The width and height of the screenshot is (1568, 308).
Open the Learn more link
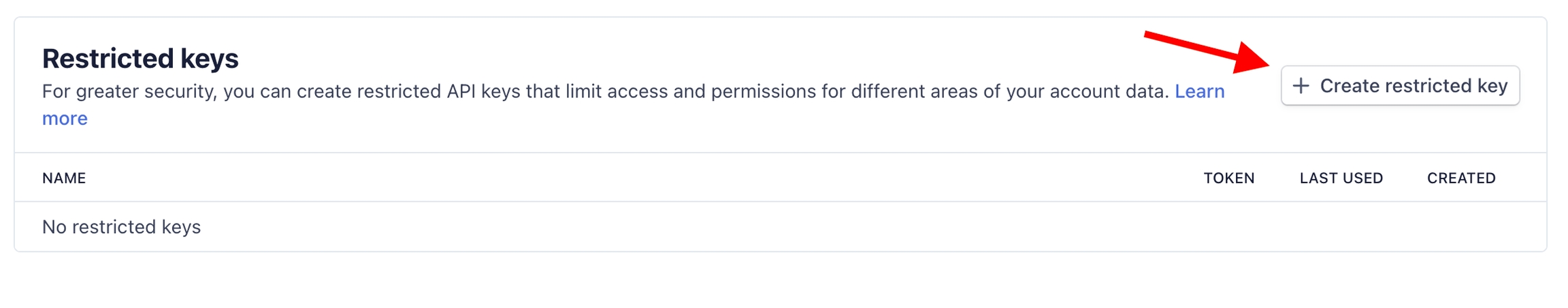click(1199, 91)
